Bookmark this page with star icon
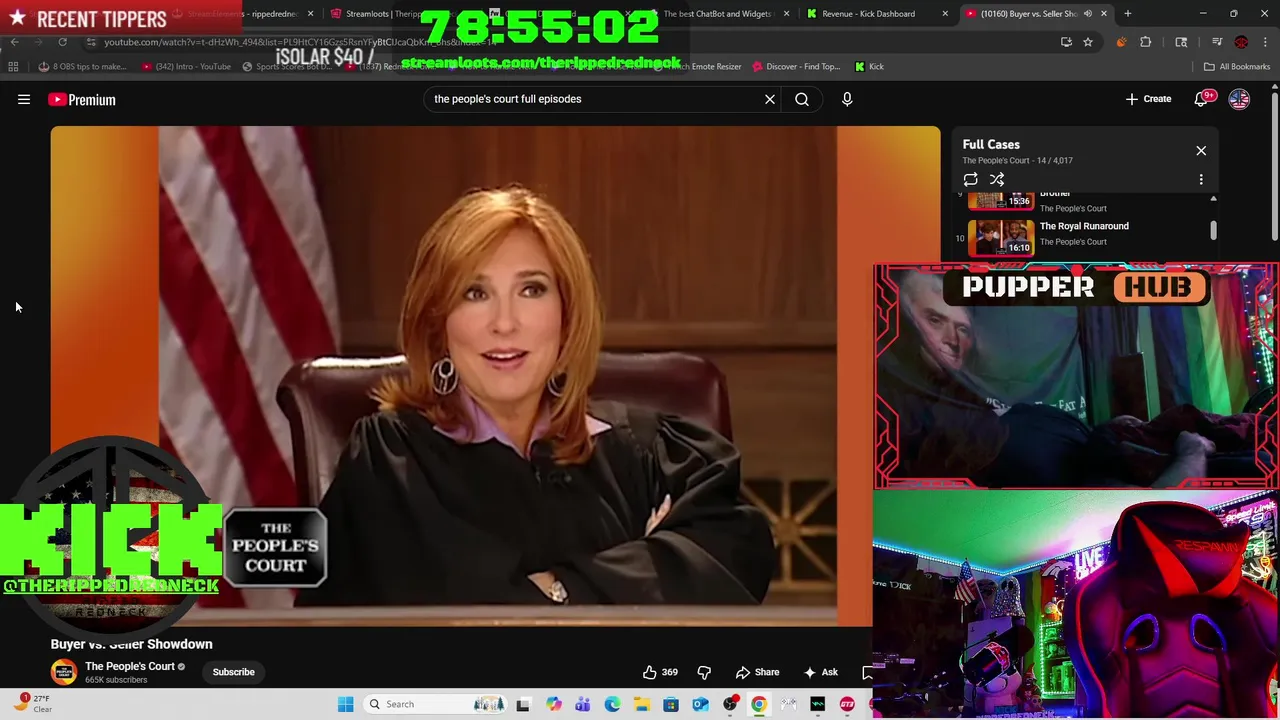This screenshot has height=720, width=1280. pyautogui.click(x=1088, y=42)
